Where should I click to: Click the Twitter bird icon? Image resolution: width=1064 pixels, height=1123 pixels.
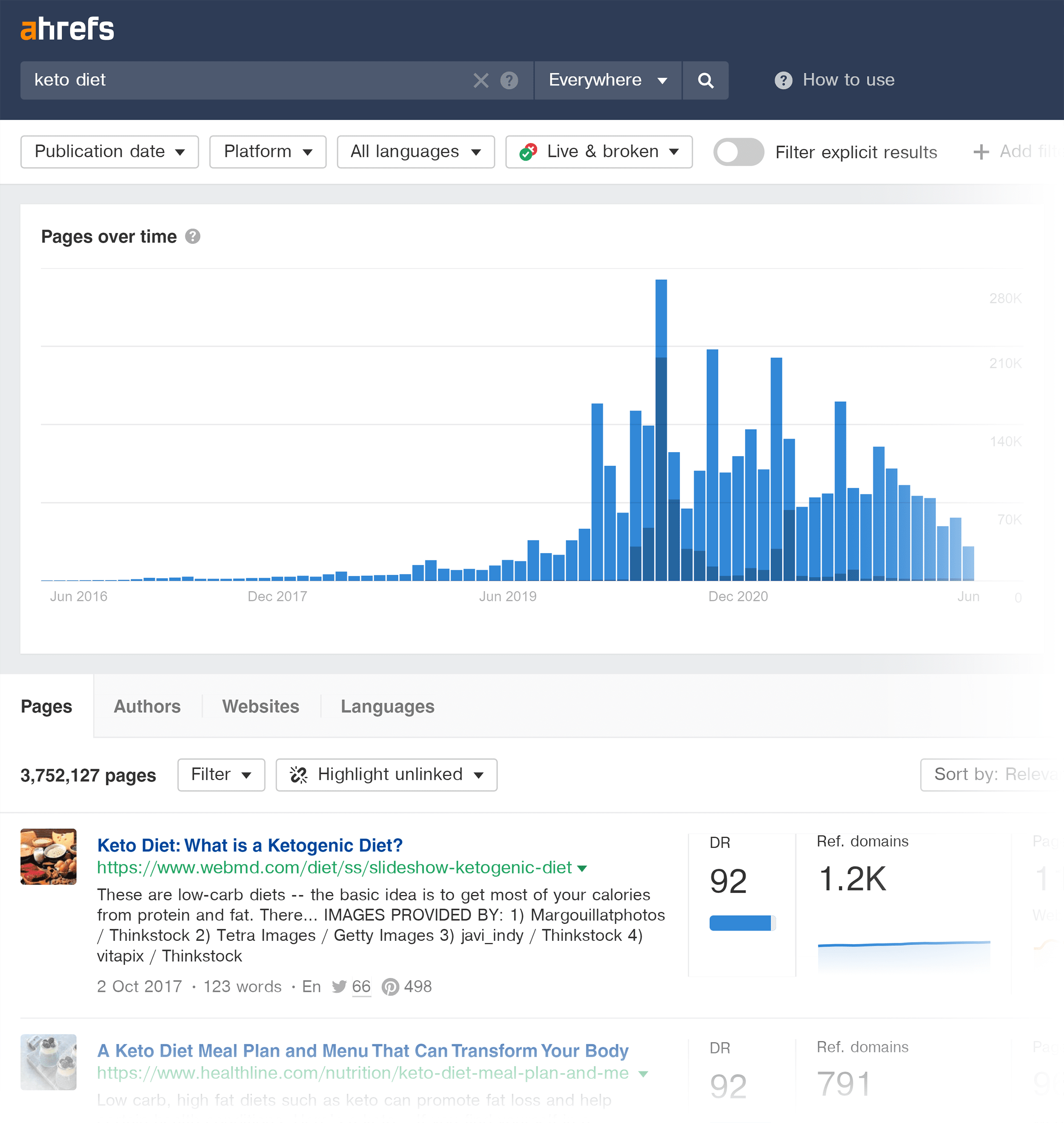pyautogui.click(x=339, y=987)
